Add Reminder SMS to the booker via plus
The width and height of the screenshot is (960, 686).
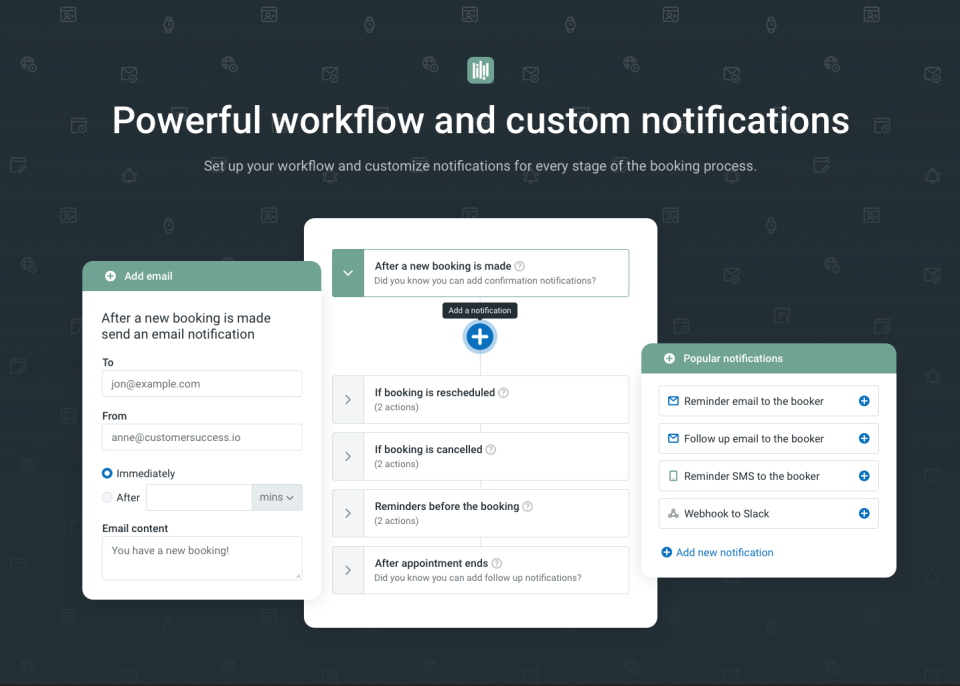point(864,476)
